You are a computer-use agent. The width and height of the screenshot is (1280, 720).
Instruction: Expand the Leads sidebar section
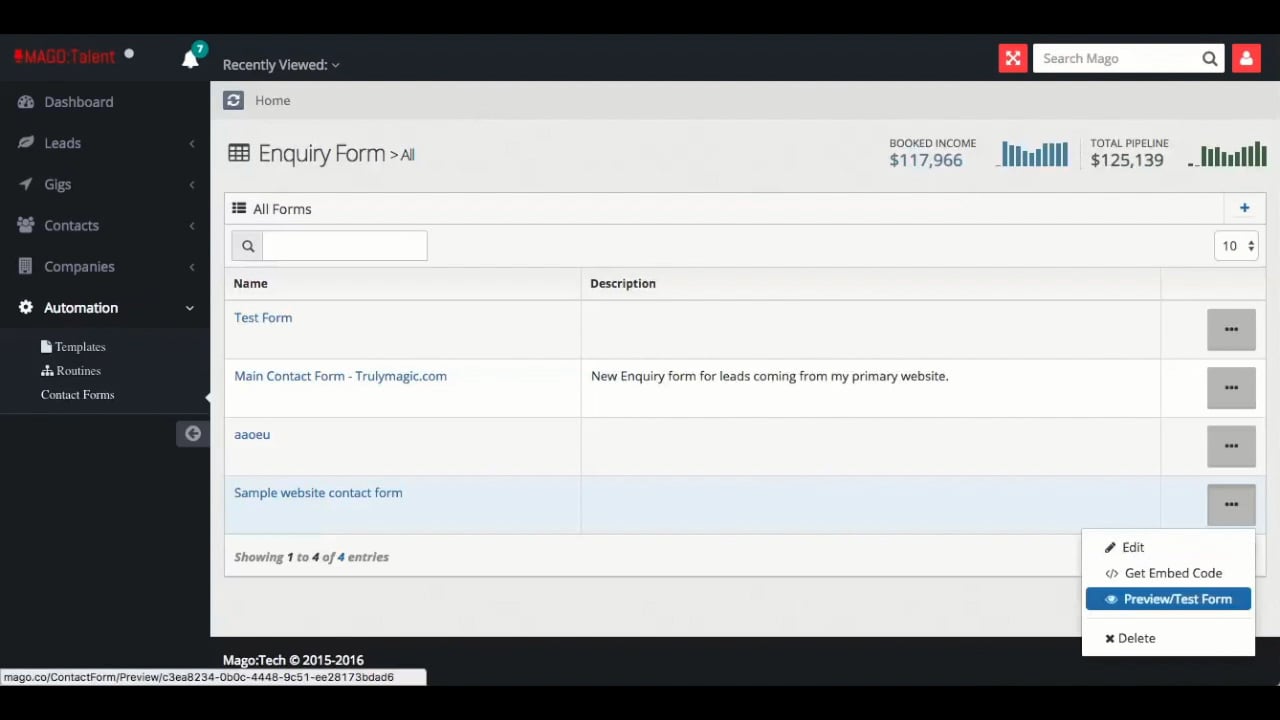pos(105,143)
